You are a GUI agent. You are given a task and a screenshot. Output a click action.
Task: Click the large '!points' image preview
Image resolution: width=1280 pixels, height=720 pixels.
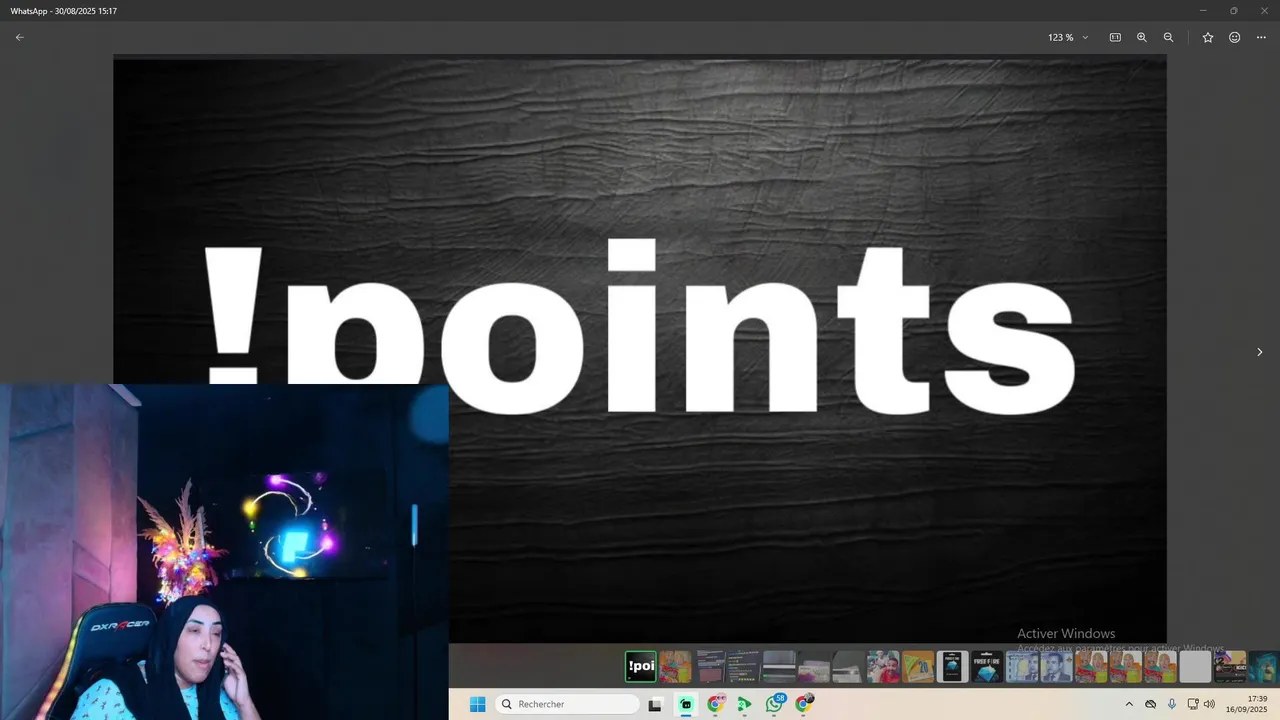click(x=640, y=348)
